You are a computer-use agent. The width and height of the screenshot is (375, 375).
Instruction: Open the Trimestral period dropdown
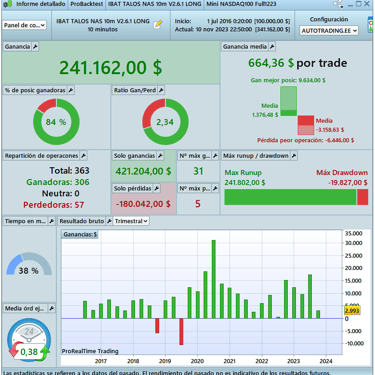[x=131, y=221]
